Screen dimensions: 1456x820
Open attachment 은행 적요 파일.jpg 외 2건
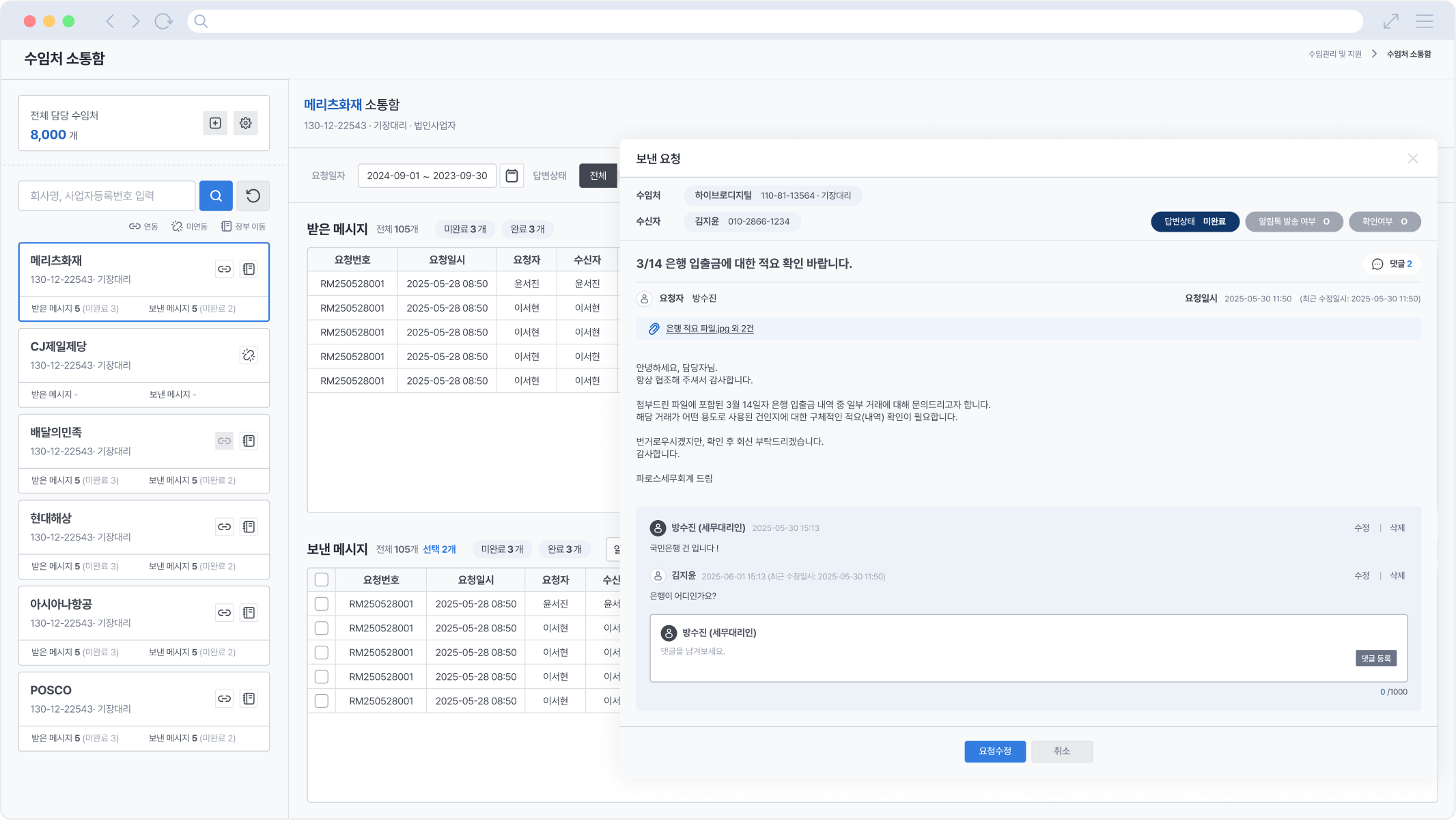[709, 329]
